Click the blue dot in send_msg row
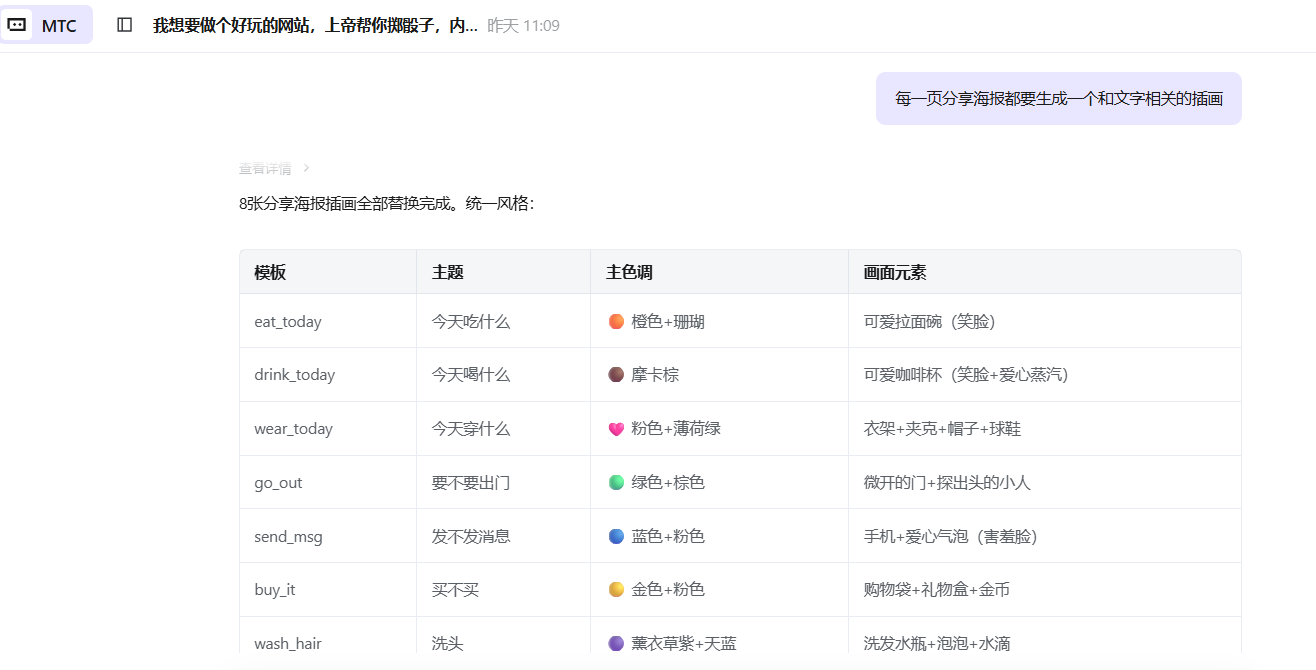 [616, 536]
